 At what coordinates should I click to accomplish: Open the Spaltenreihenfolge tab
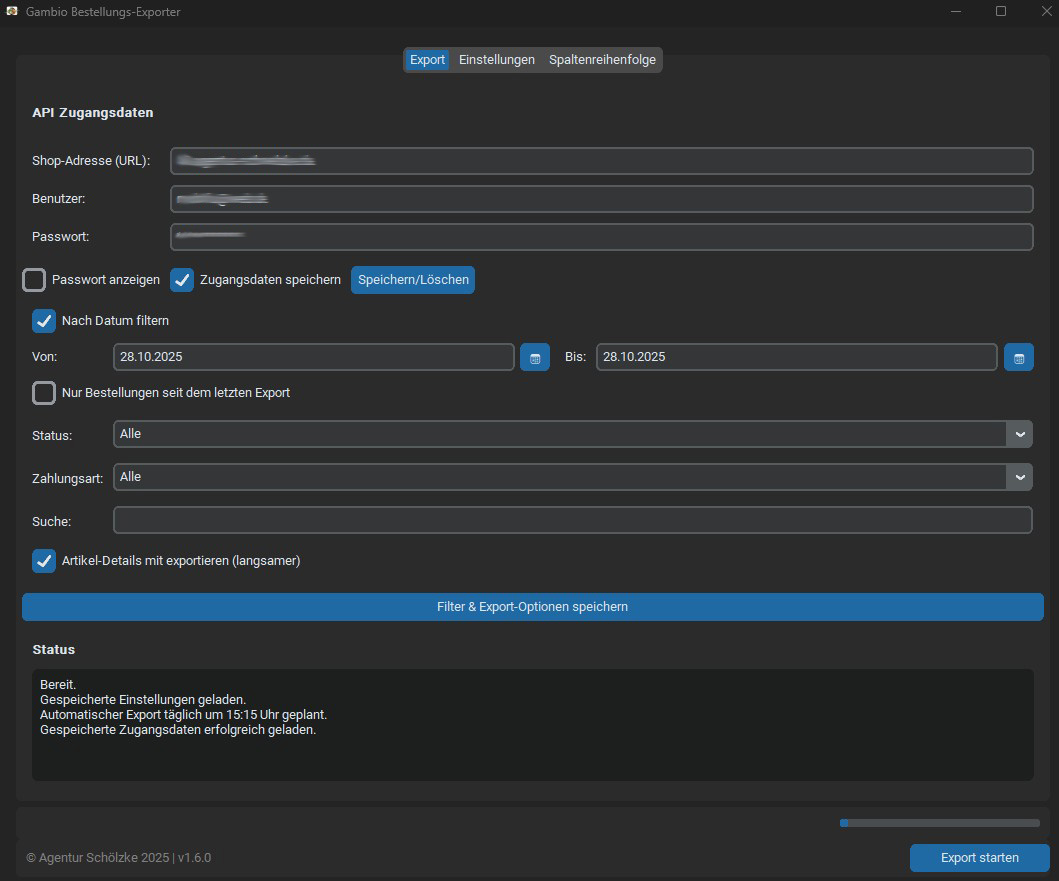click(602, 60)
